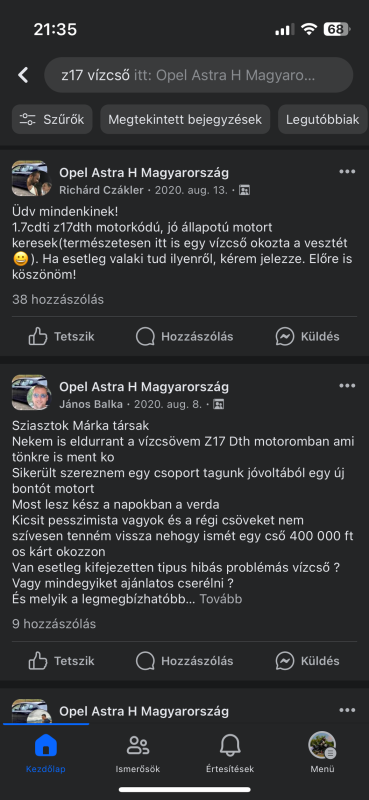Switch to the Kezdőlap home tab

point(46,754)
